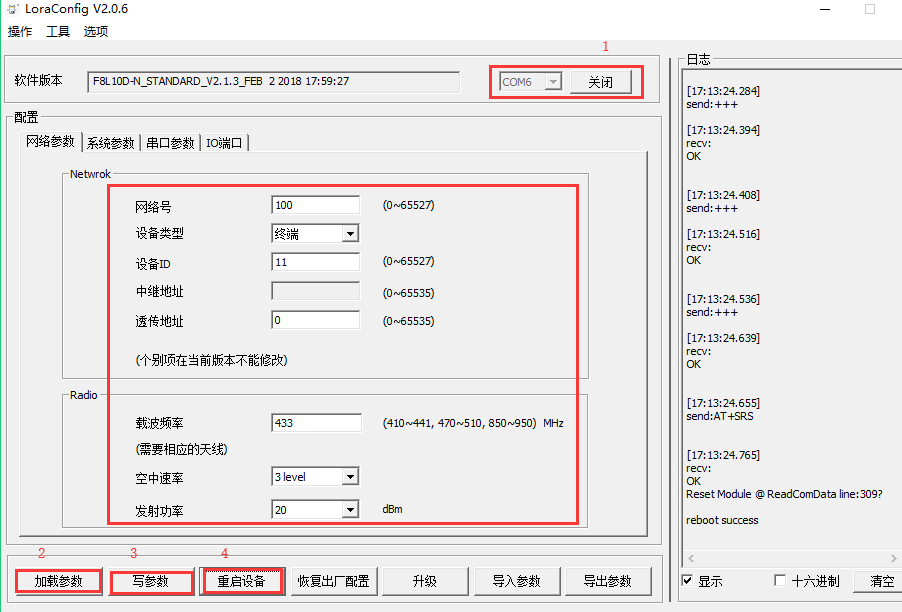The image size is (902, 612).
Task: Enable the 十六进制 hex checkbox
Action: (x=781, y=581)
